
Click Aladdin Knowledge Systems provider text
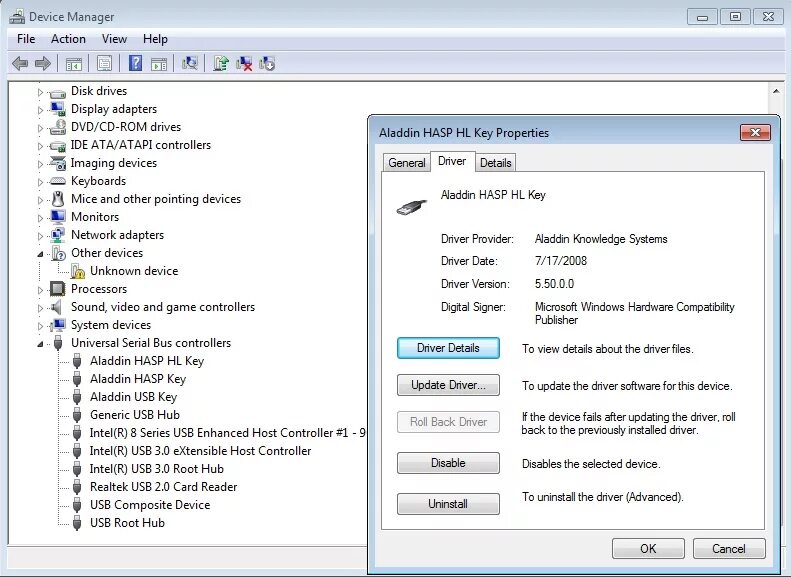pyautogui.click(x=601, y=239)
